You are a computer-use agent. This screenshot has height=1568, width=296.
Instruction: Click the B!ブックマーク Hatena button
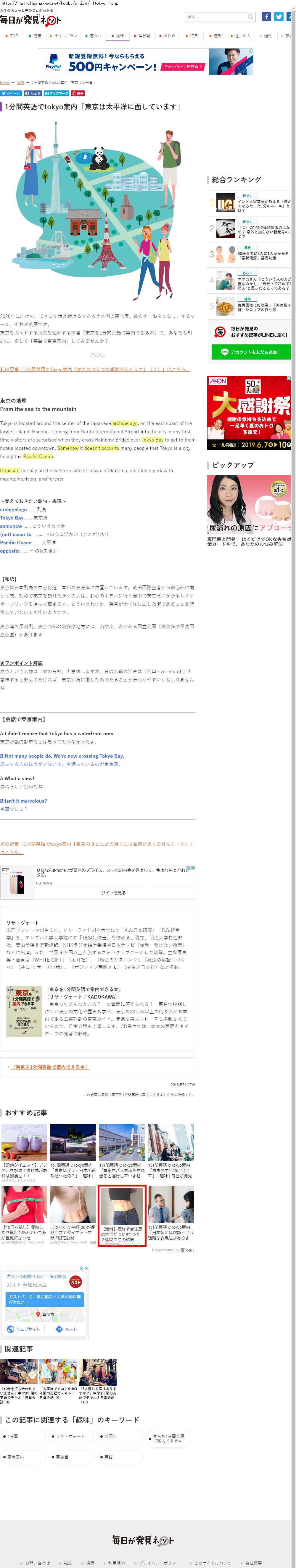click(x=57, y=93)
